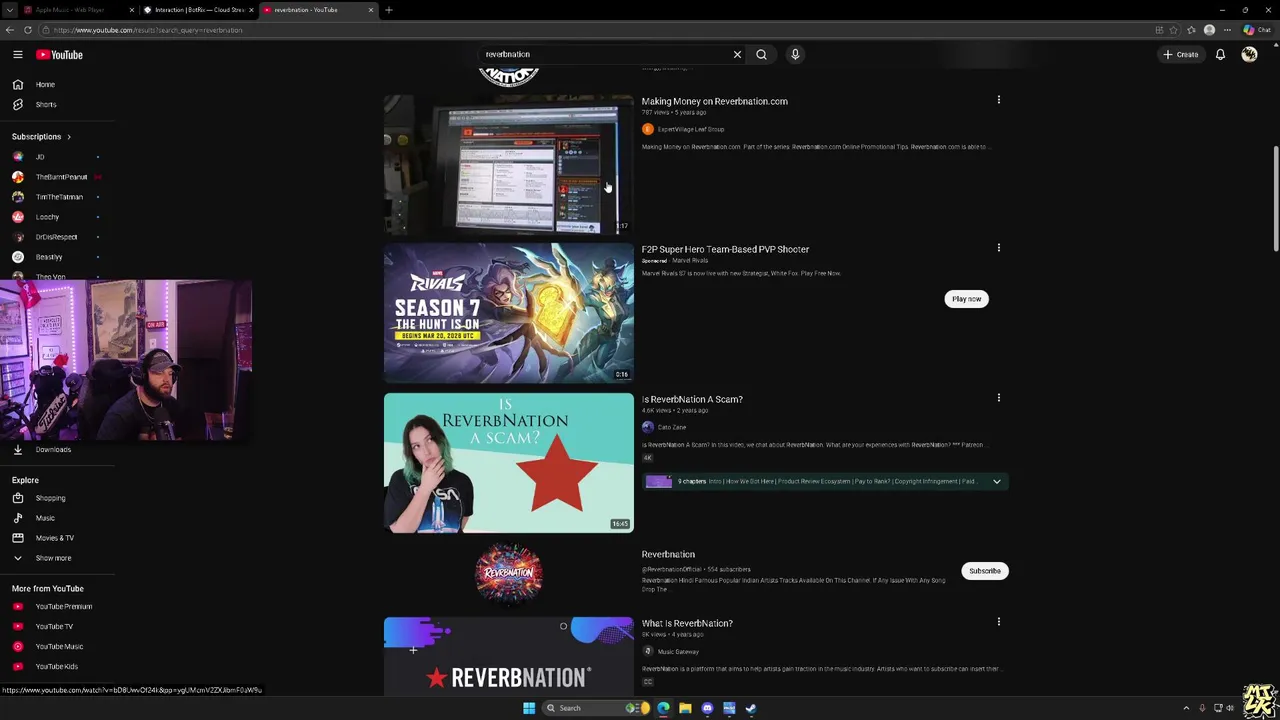Open the Cato Zane channel avatar
Viewport: 1280px width, 720px height.
(648, 427)
